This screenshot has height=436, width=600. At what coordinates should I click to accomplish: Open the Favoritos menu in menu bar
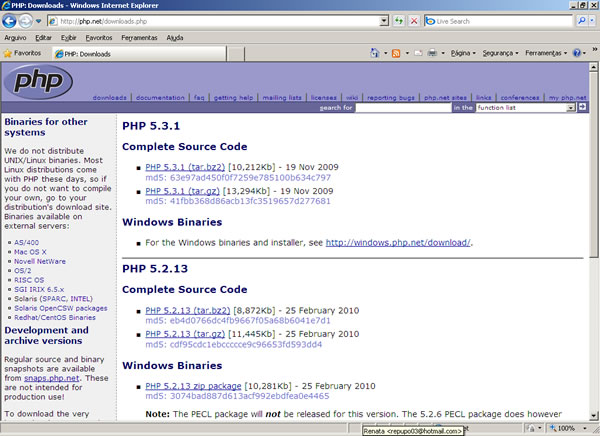(x=99, y=38)
